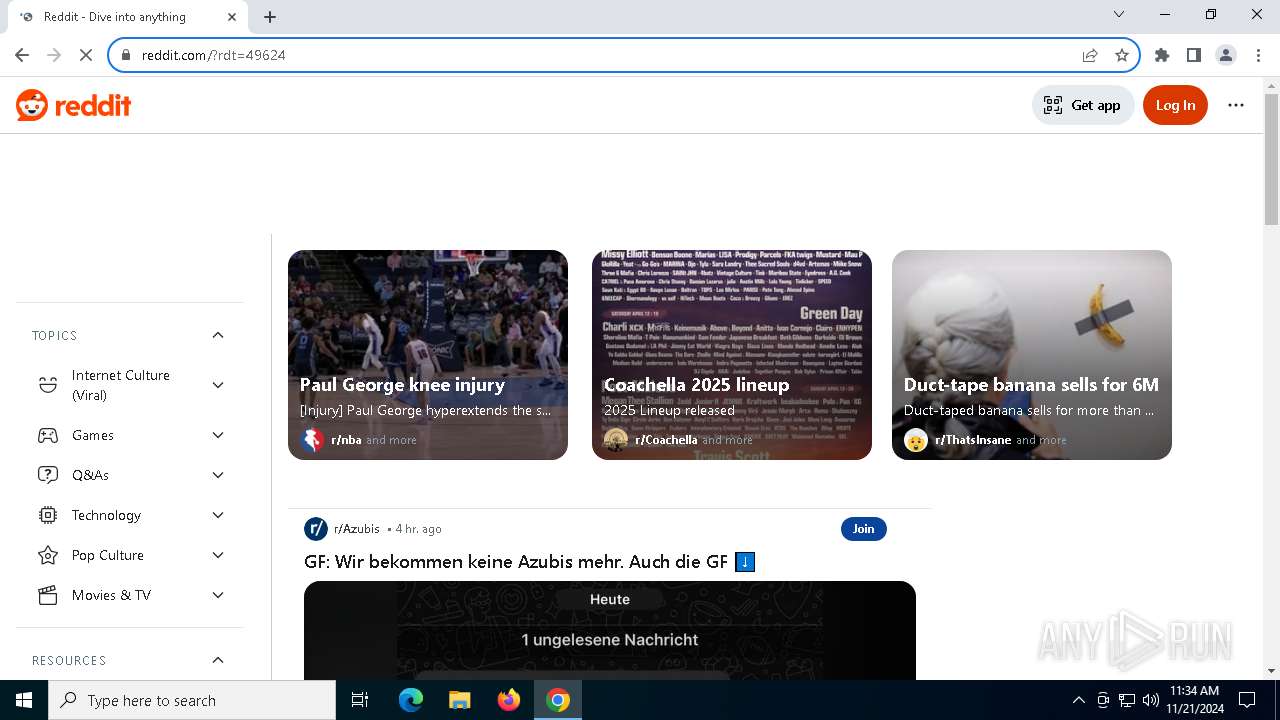The image size is (1280, 720).
Task: Open the volume speaker icon
Action: 1150,700
